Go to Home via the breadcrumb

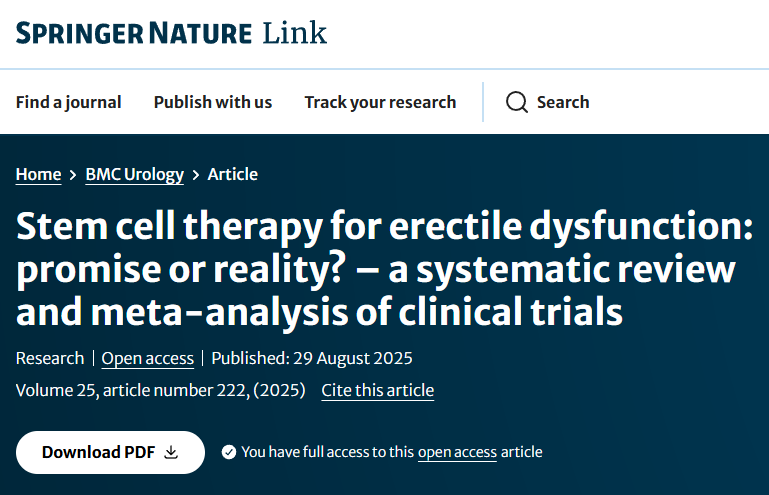click(x=38, y=174)
